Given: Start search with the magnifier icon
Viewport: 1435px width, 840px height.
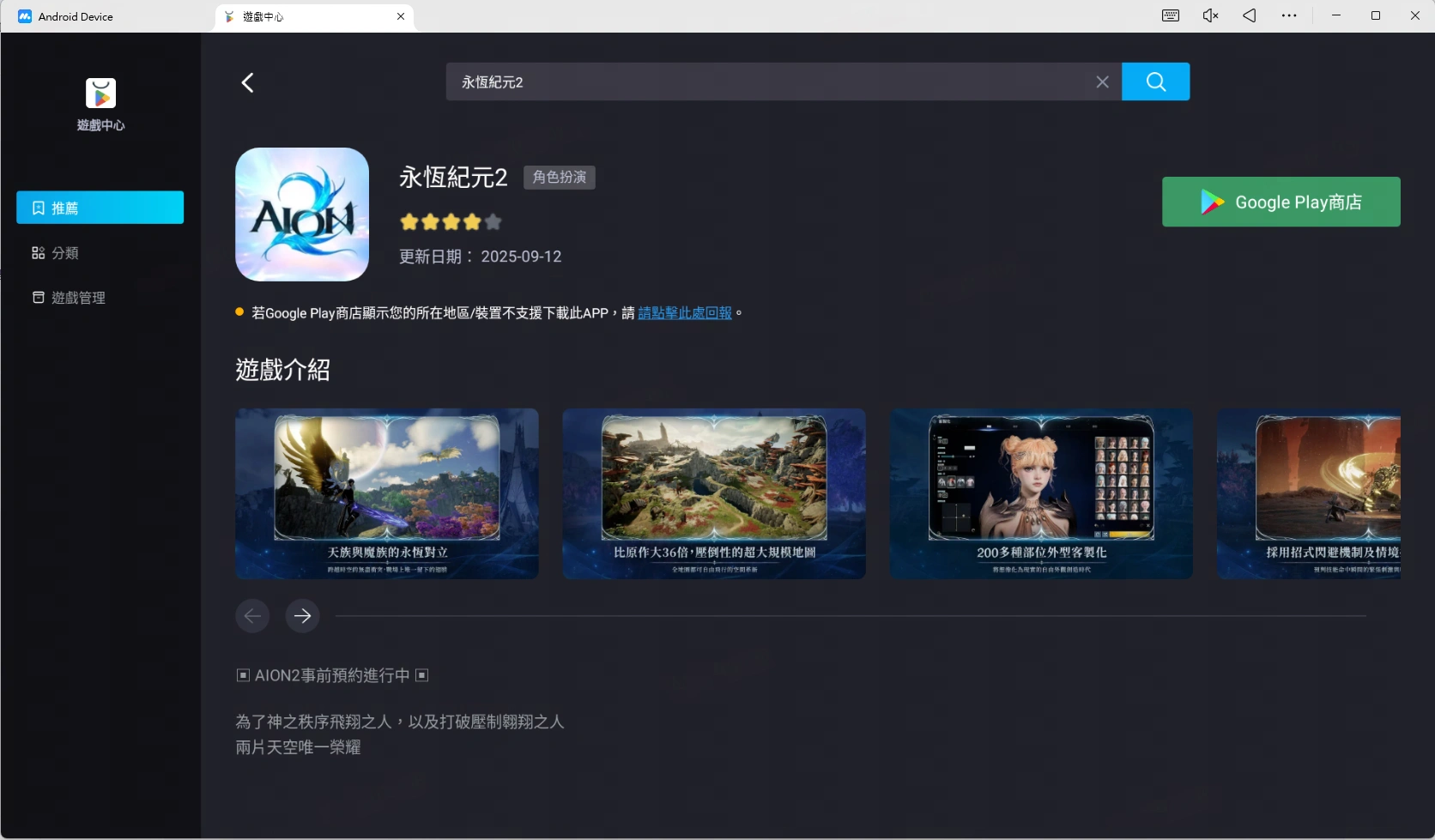Looking at the screenshot, I should point(1155,82).
